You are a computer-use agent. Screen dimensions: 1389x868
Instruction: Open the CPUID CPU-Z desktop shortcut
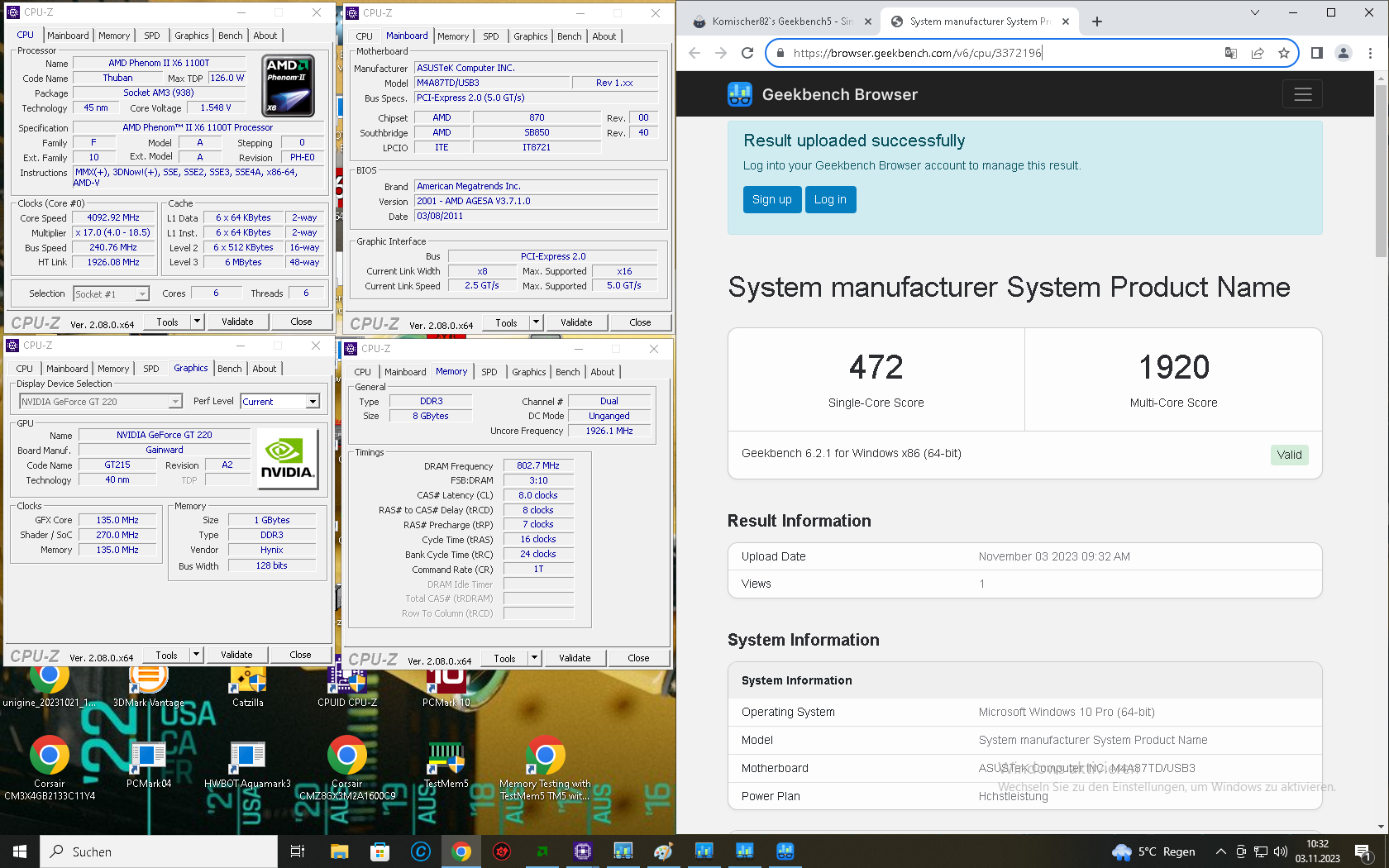pos(347,686)
